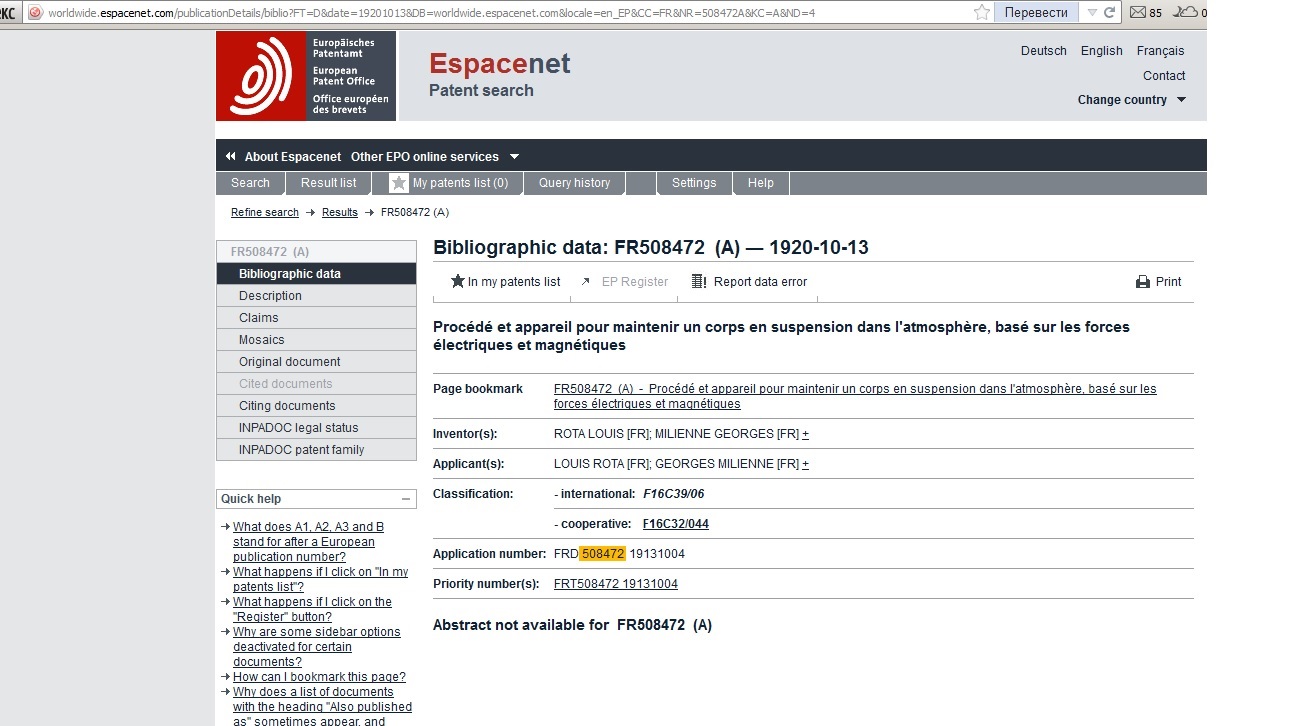Switch the site language to Deutsch
Image resolution: width=1291 pixels, height=726 pixels.
pos(1043,51)
